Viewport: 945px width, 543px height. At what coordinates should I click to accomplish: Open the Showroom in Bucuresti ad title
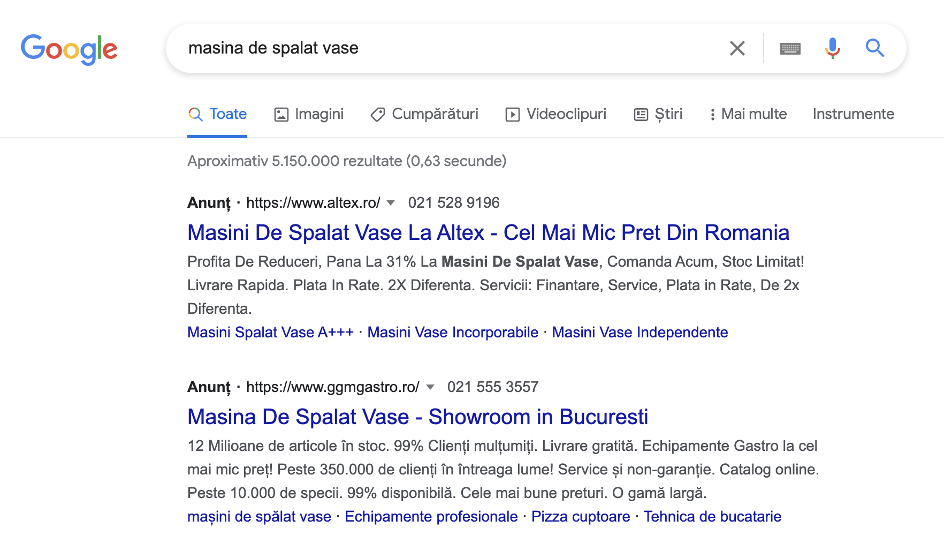pos(418,417)
